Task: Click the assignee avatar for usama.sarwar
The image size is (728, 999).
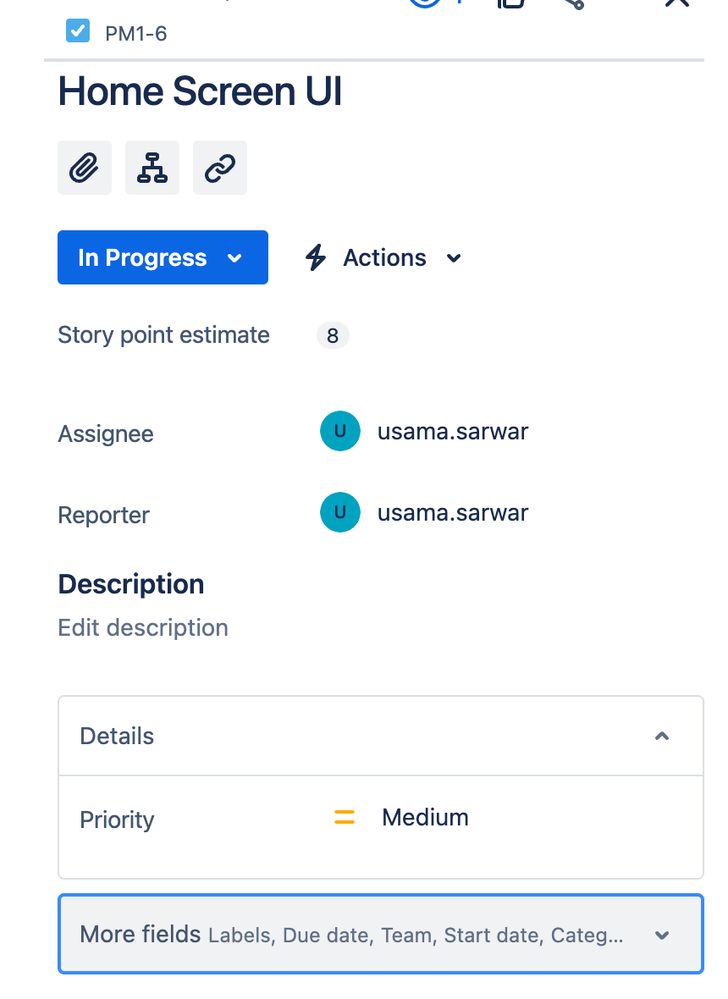Action: pyautogui.click(x=340, y=431)
